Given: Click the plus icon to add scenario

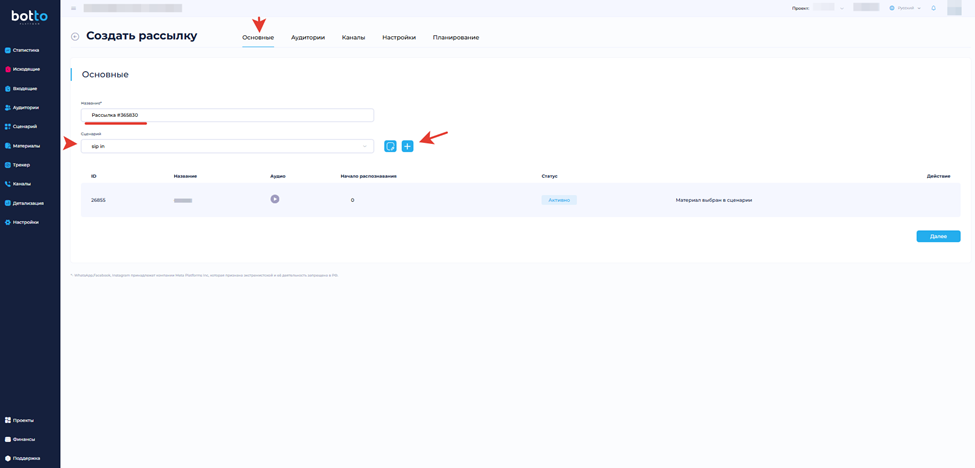Looking at the screenshot, I should (x=407, y=146).
